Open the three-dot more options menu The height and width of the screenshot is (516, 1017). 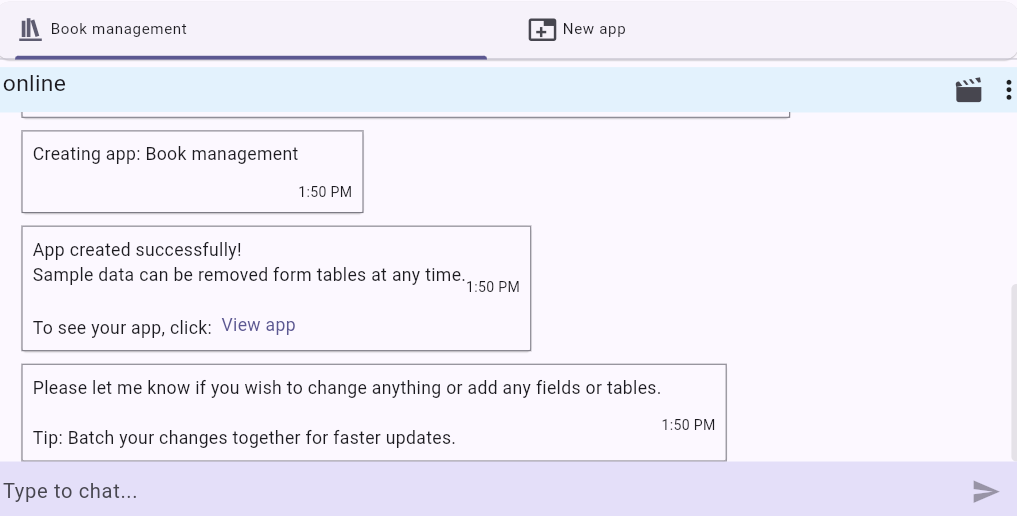point(1007,90)
